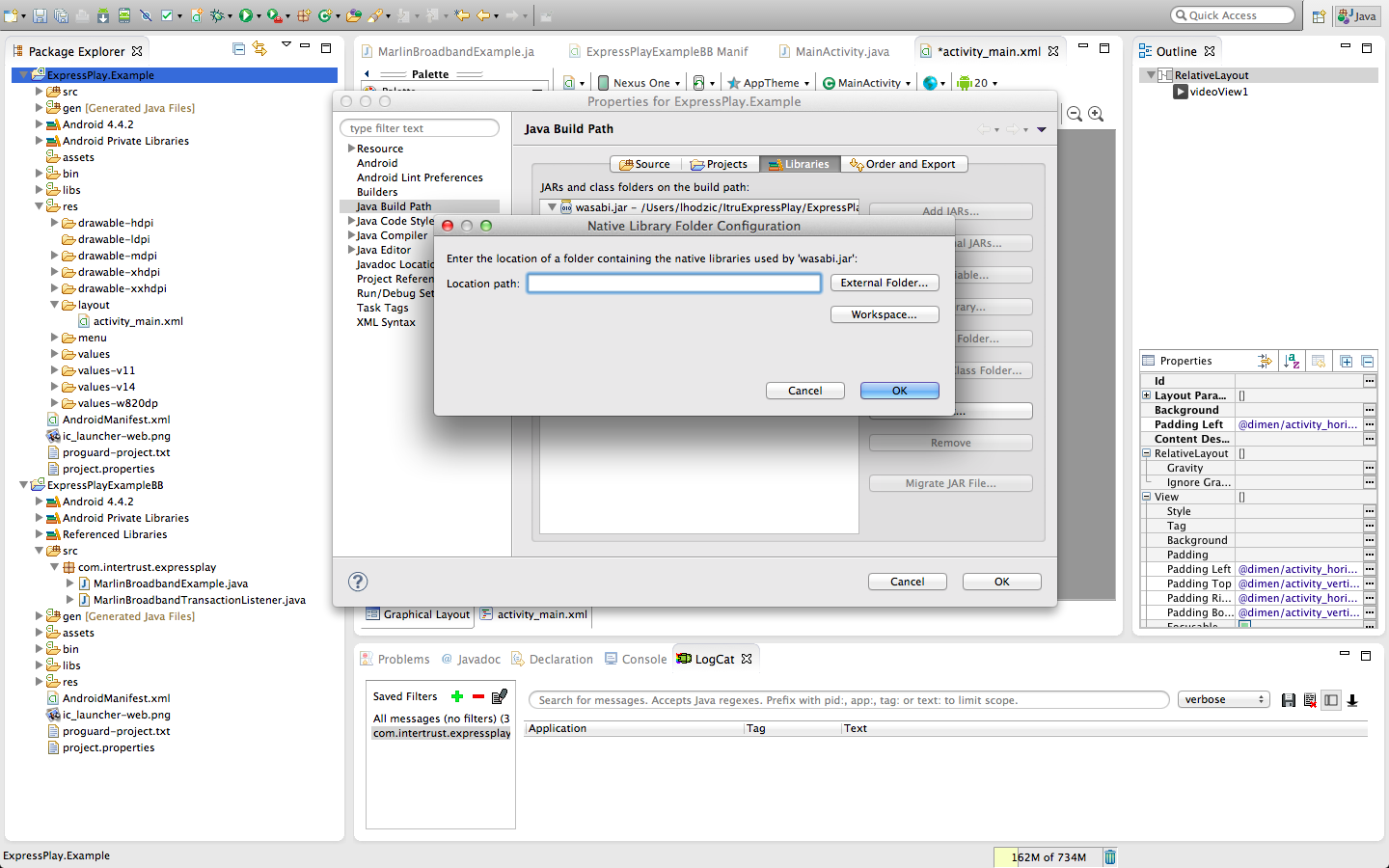The width and height of the screenshot is (1389, 868).
Task: Click the Collapse All icon in Package Explorer
Action: pos(239,49)
